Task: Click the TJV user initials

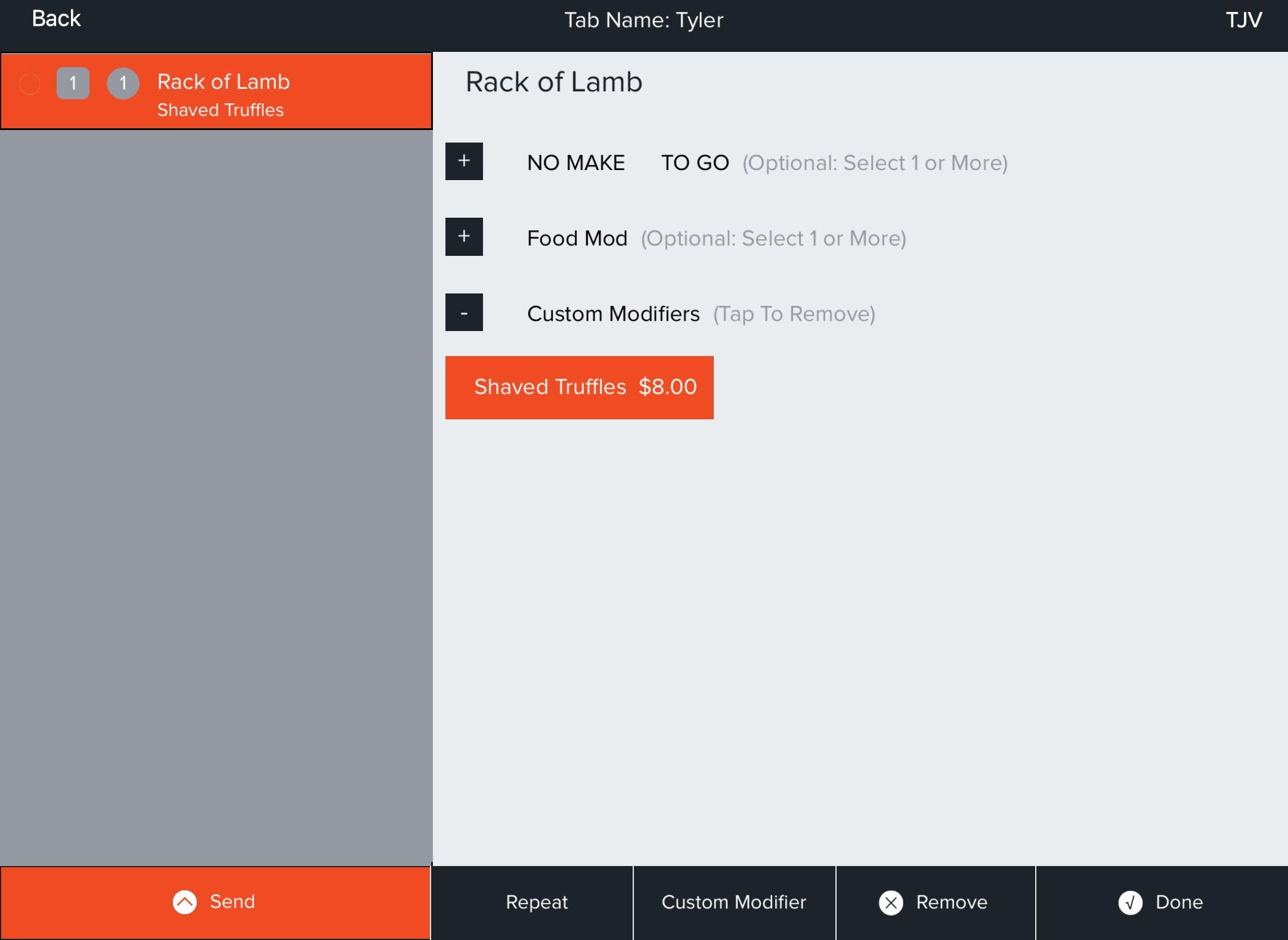Action: [1243, 20]
